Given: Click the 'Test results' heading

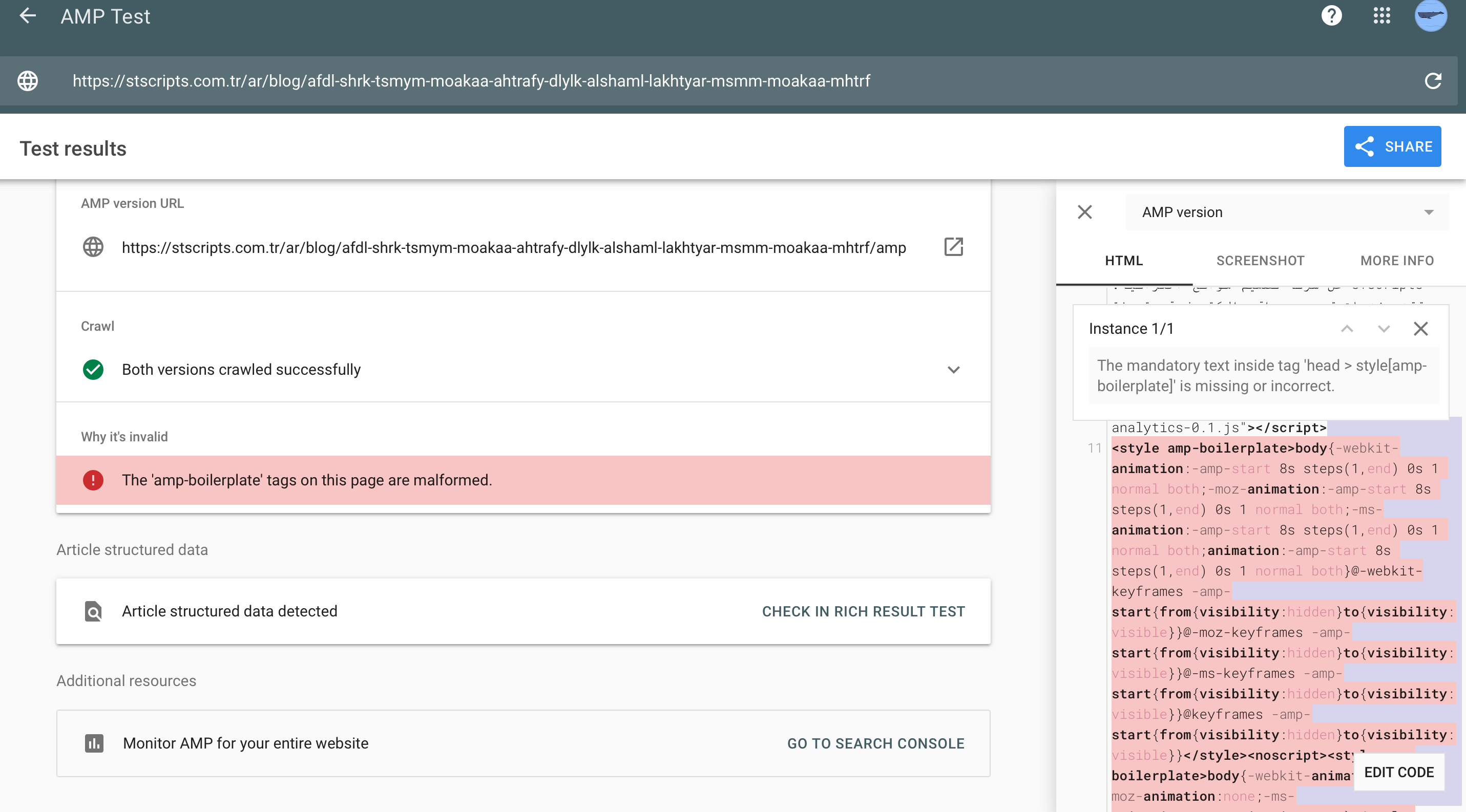Looking at the screenshot, I should (x=73, y=148).
